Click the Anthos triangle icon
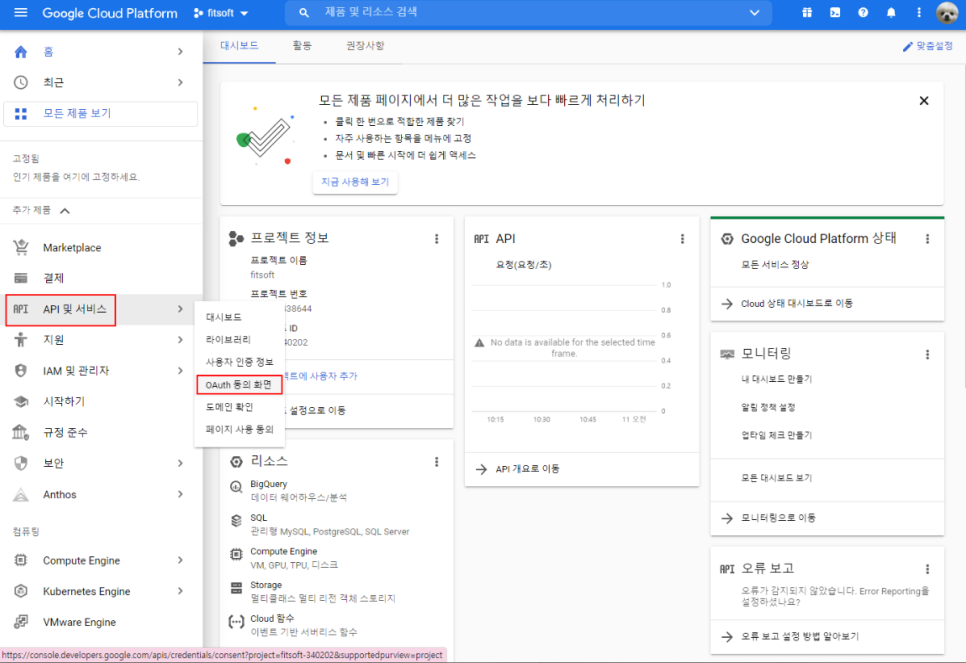Viewport: 966px width, 663px height. click(x=21, y=494)
